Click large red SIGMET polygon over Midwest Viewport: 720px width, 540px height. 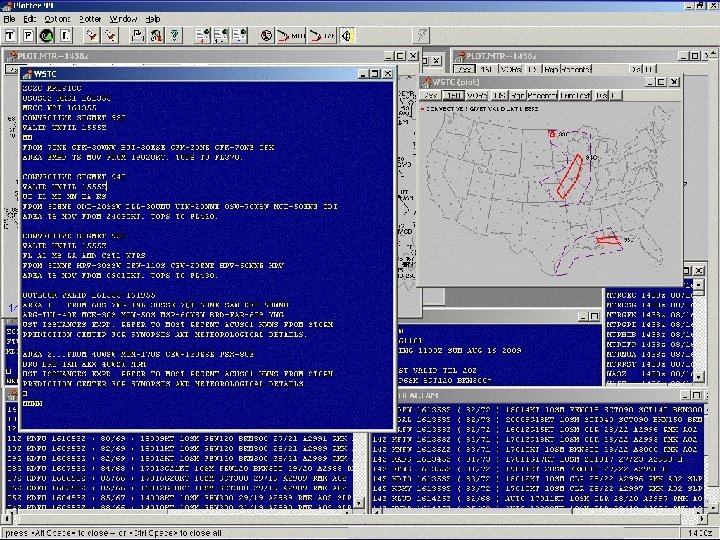click(x=570, y=177)
